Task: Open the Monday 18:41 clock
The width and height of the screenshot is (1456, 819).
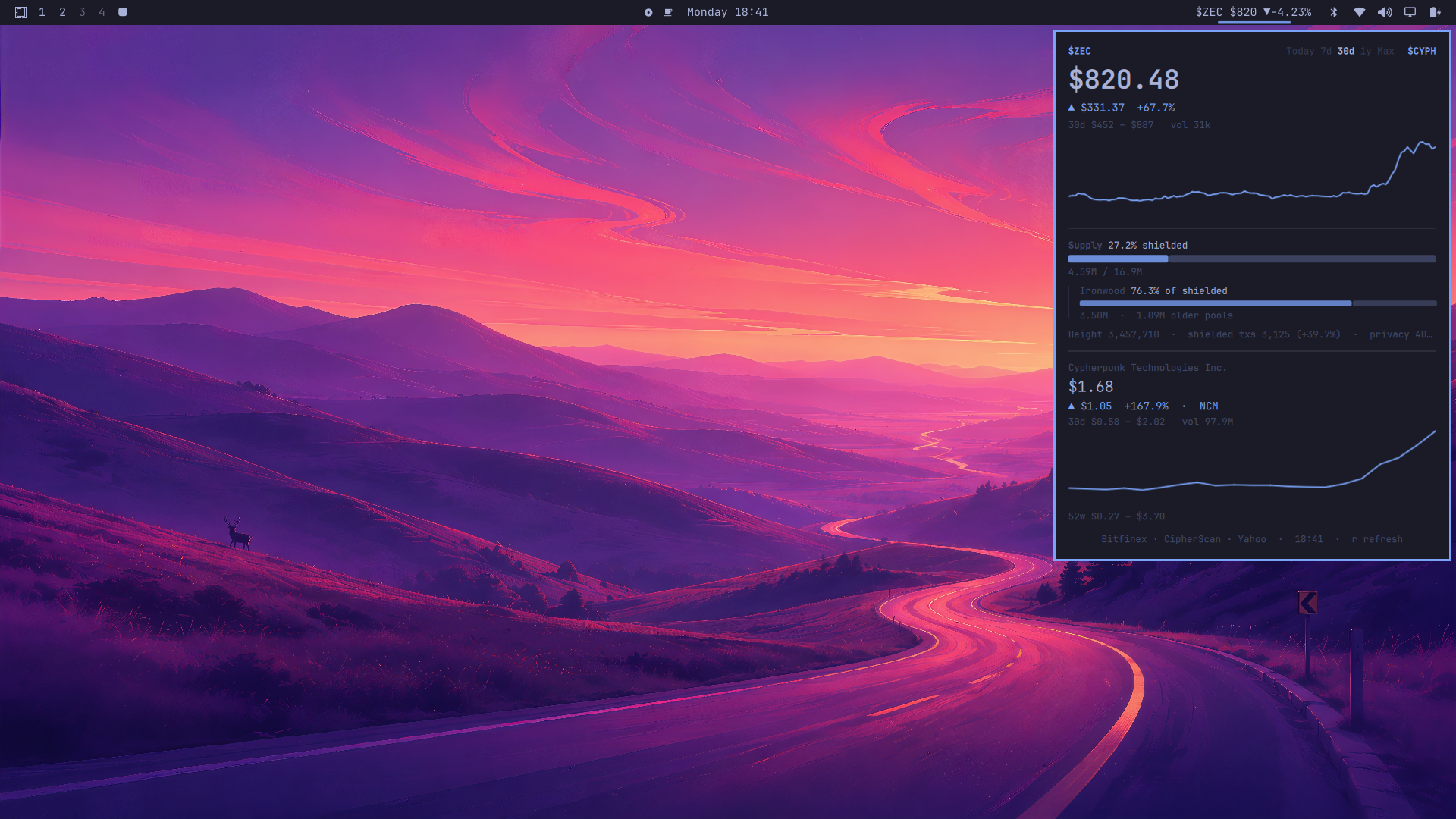Action: click(727, 12)
